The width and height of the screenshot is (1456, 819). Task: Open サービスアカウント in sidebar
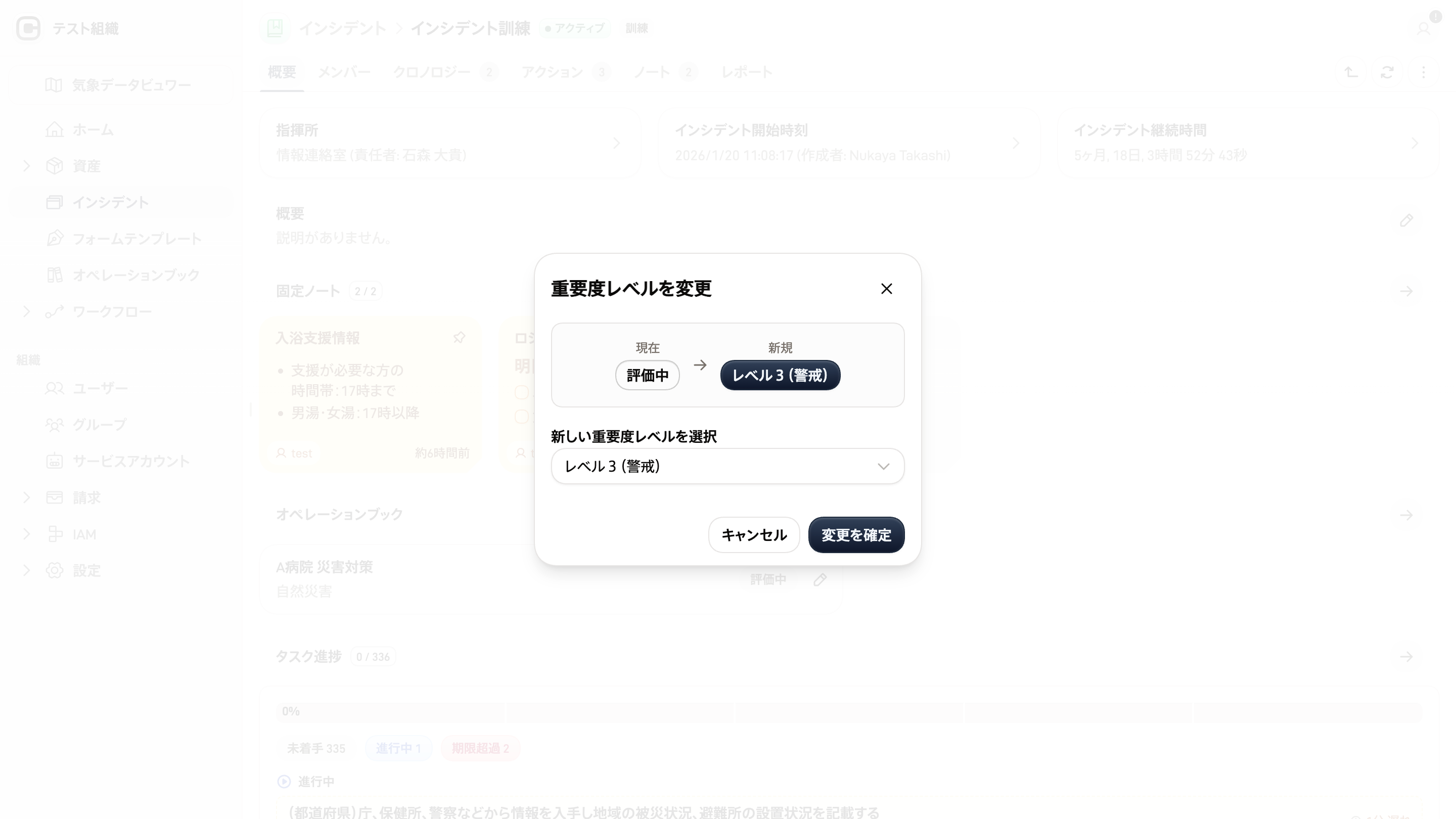pyautogui.click(x=120, y=461)
